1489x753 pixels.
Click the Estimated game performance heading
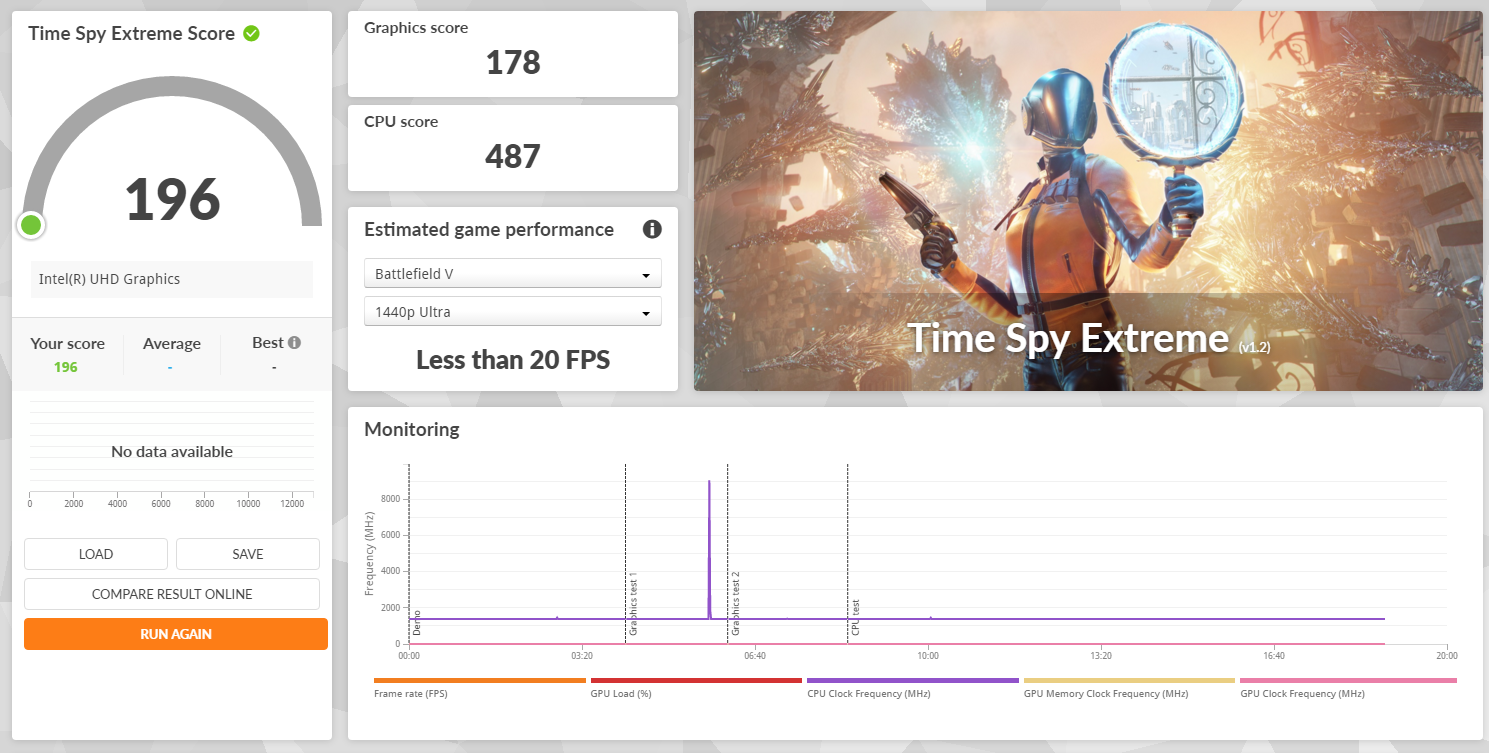click(x=489, y=229)
